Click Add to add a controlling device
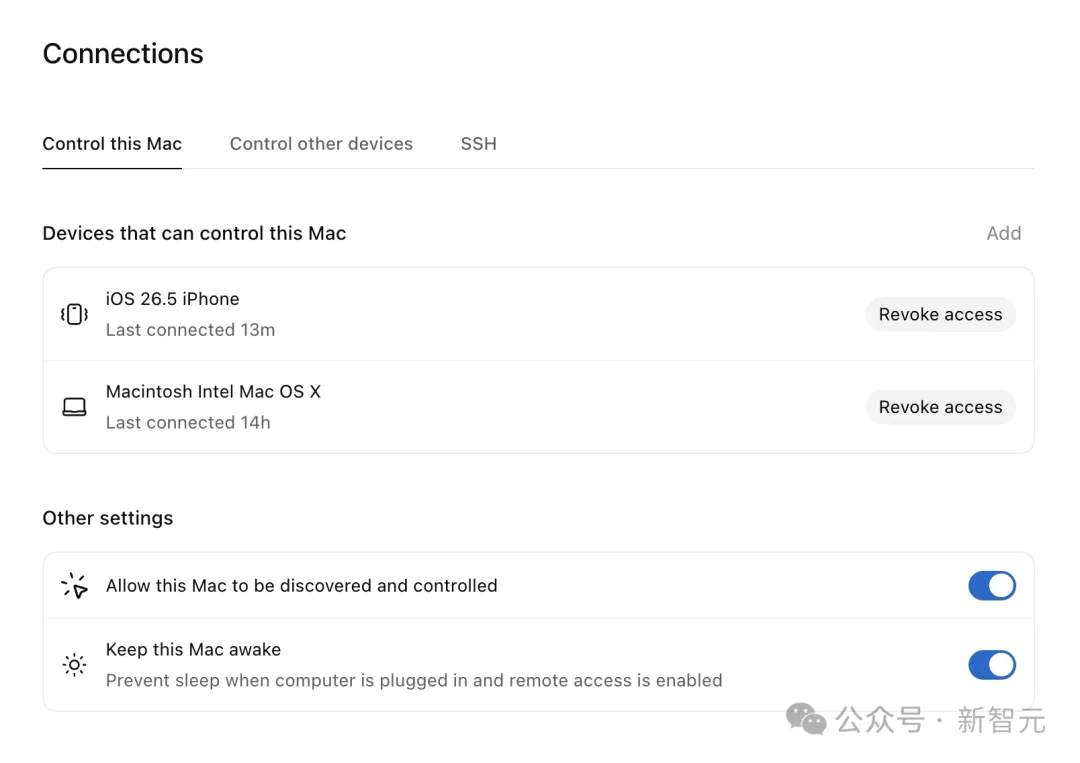The height and width of the screenshot is (763, 1080). 1004,233
